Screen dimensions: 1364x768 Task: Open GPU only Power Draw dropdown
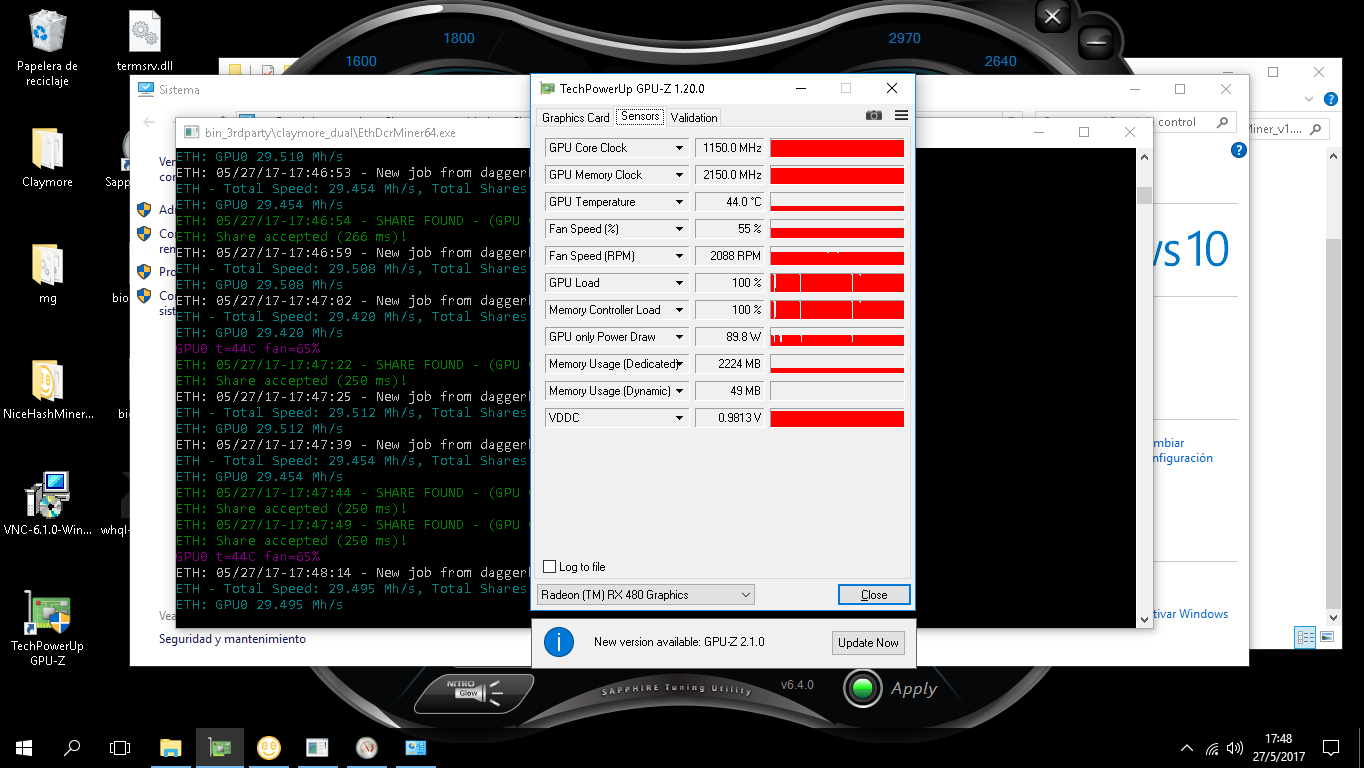click(679, 337)
